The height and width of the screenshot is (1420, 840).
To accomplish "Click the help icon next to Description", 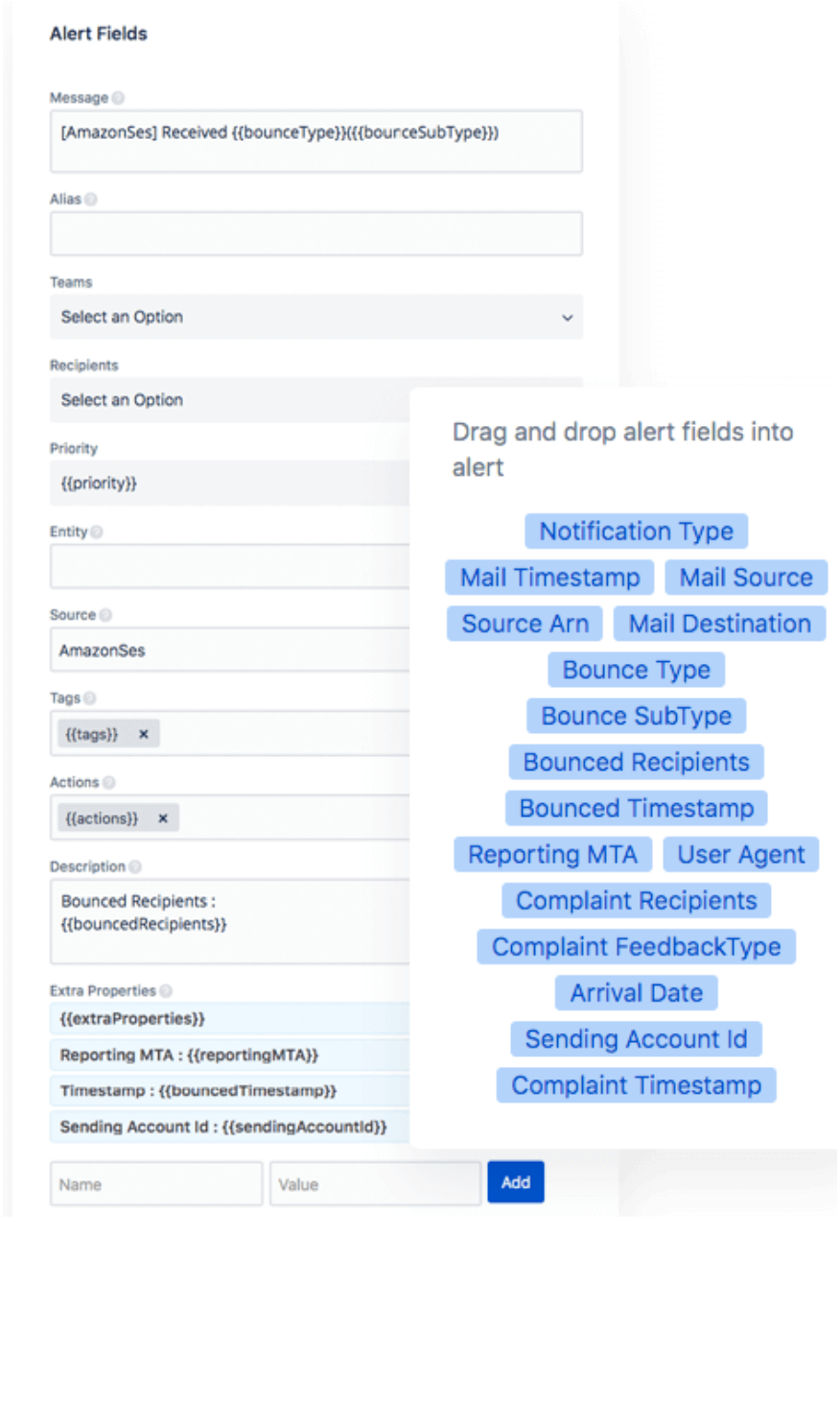I will click(135, 867).
